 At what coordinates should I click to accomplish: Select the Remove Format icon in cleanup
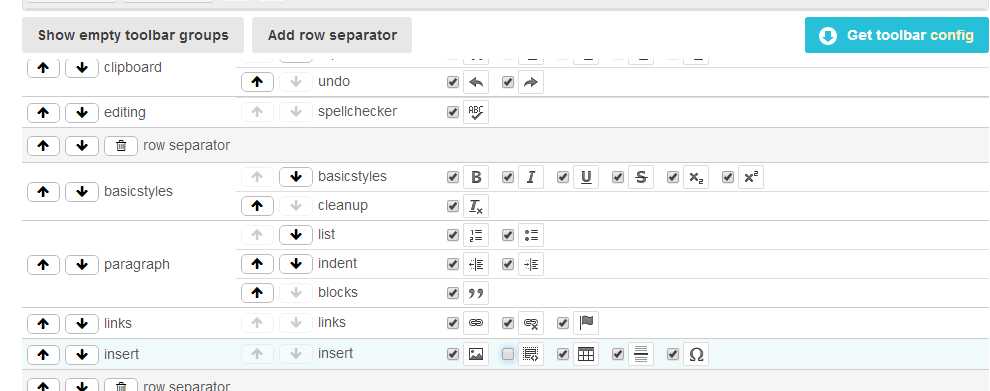pos(476,206)
